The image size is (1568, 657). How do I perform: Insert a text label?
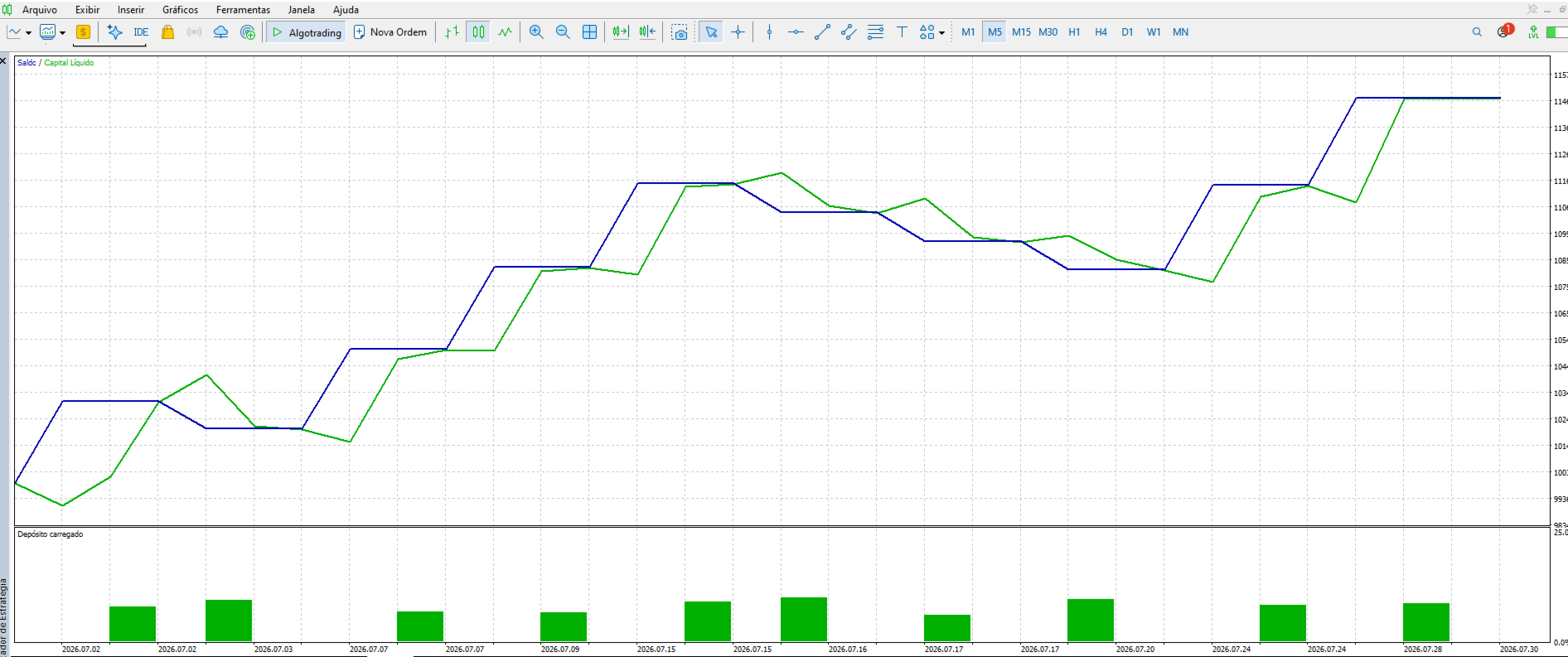[x=902, y=32]
